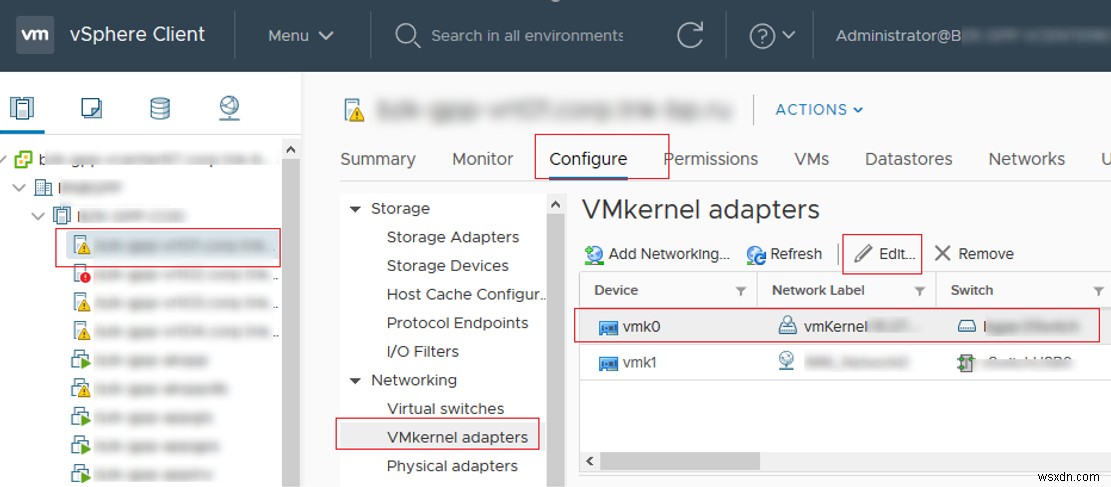Open Host Cache Configuration
1111x487 pixels.
(466, 294)
